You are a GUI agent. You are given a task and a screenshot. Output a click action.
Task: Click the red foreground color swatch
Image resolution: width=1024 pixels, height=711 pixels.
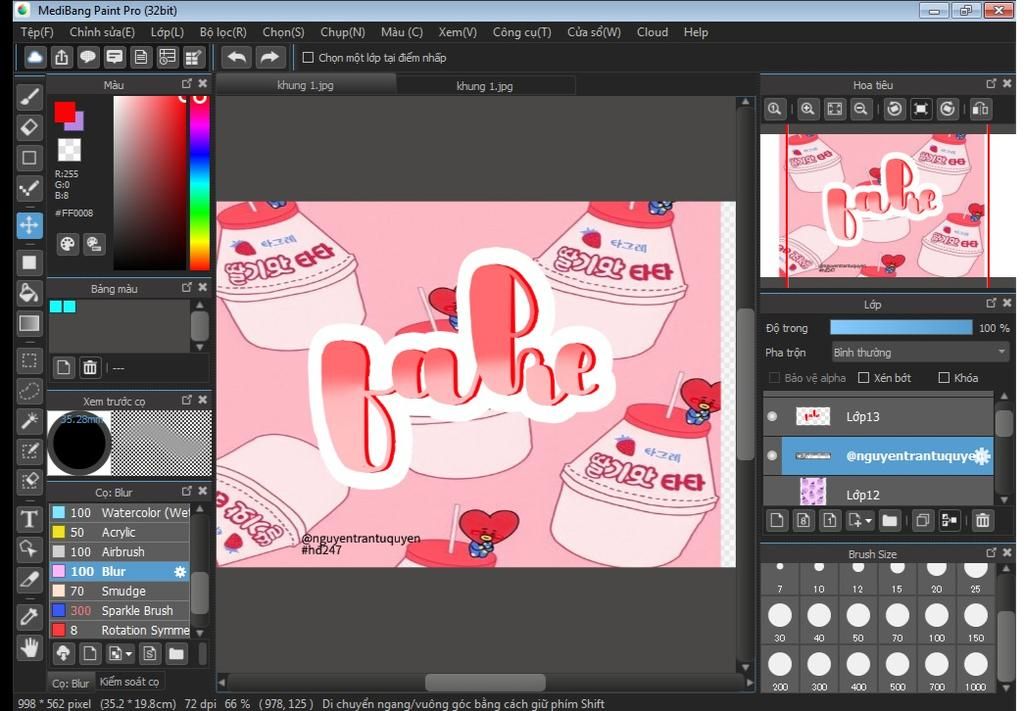(65, 112)
